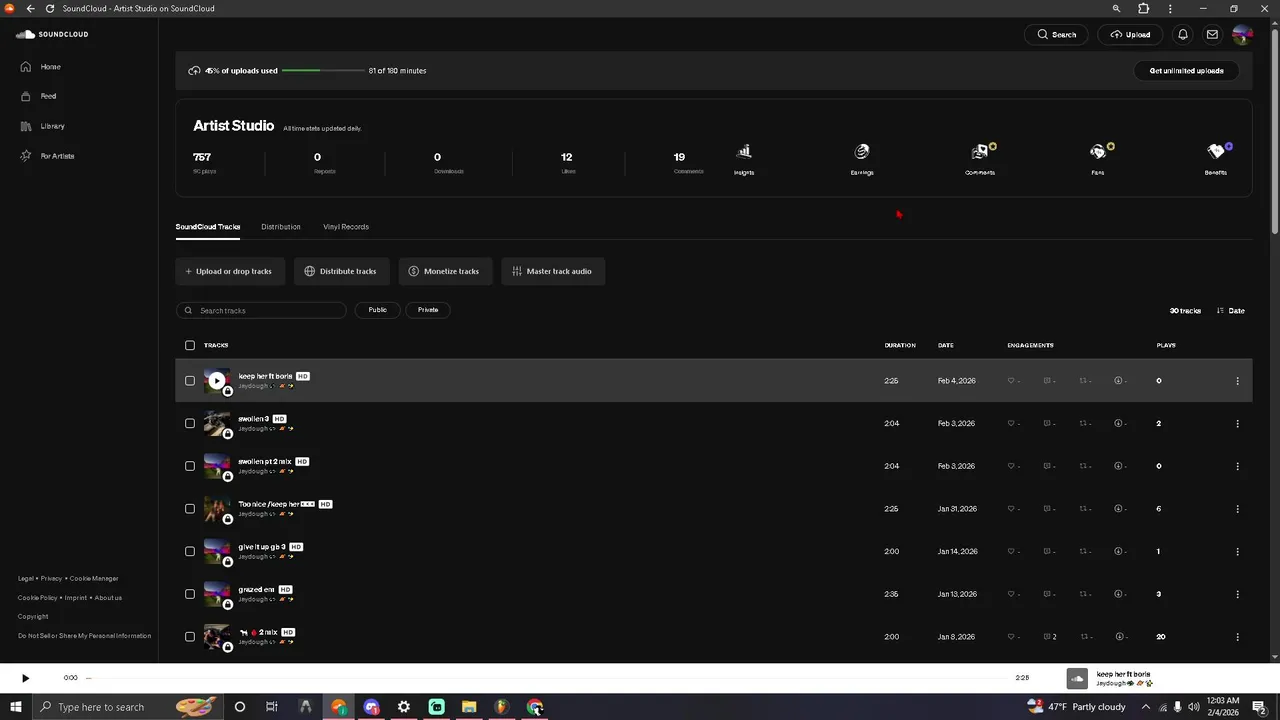Click the SoundCloud logo in sidebar
1280x720 pixels.
click(52, 34)
